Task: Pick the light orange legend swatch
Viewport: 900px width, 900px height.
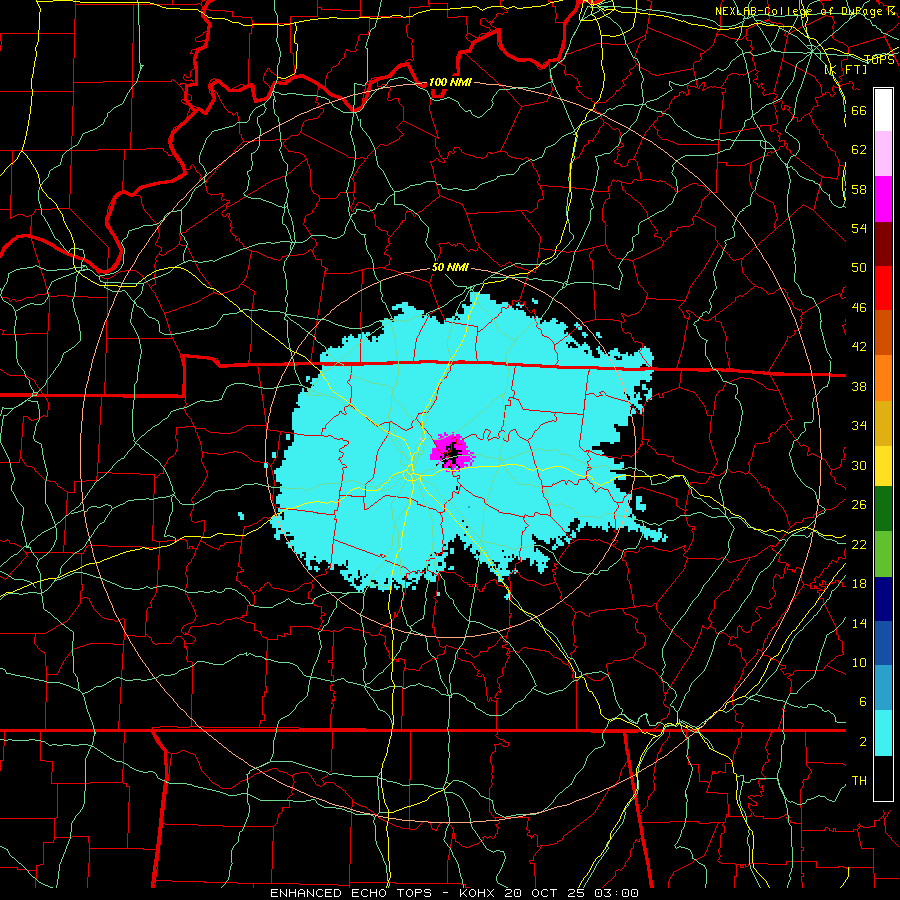Action: 883,378
